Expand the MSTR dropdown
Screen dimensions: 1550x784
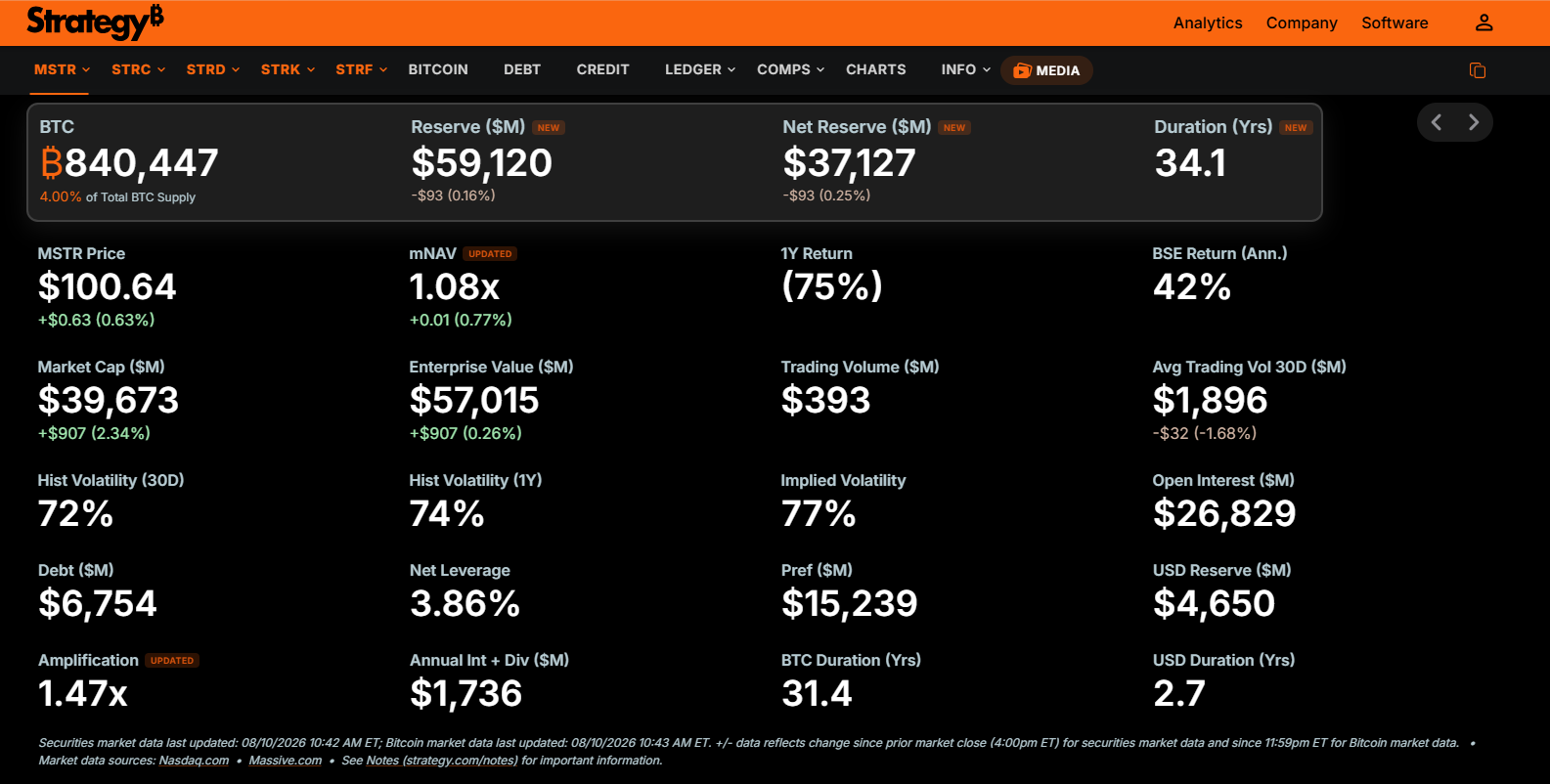62,69
